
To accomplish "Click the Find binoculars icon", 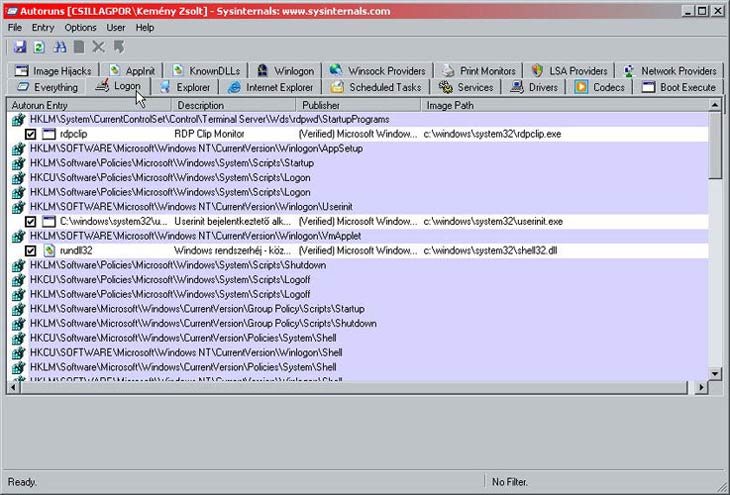I will (x=60, y=47).
